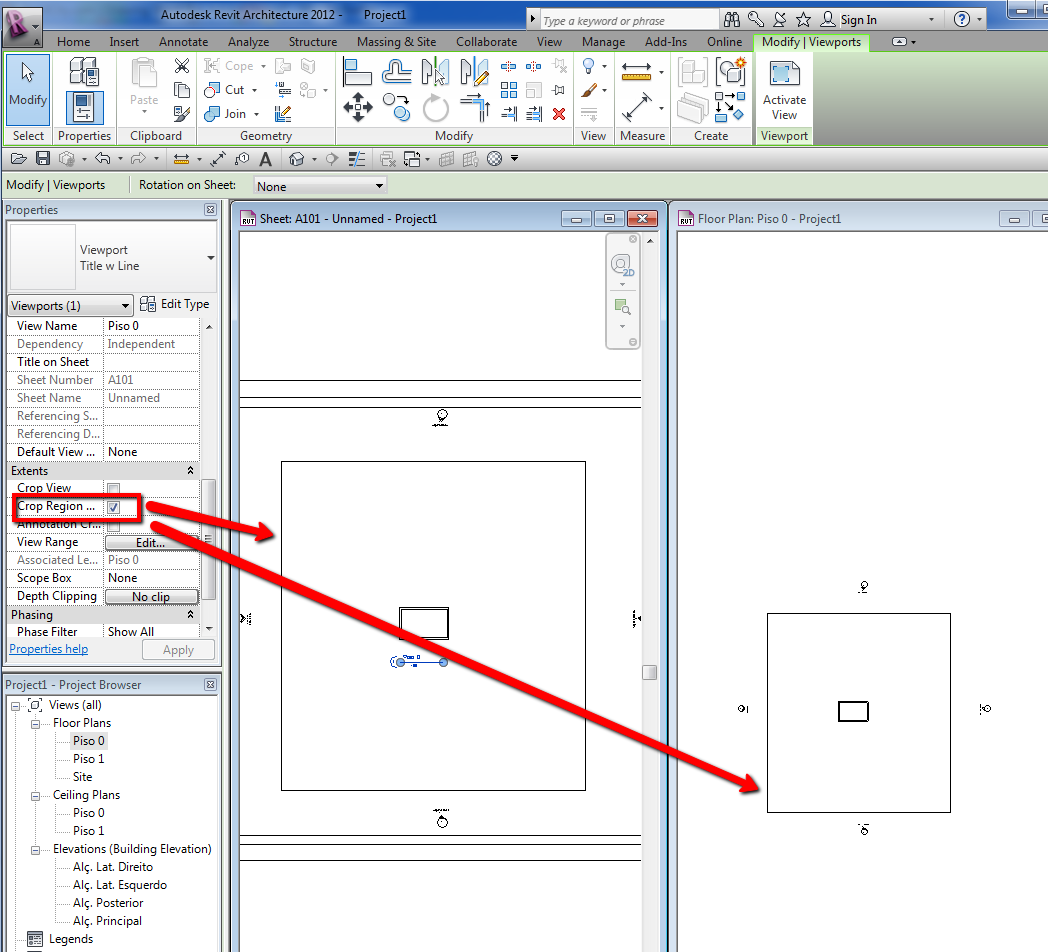The image size is (1048, 952).
Task: Open the Viewports (1) filter dropdown
Action: 70,306
